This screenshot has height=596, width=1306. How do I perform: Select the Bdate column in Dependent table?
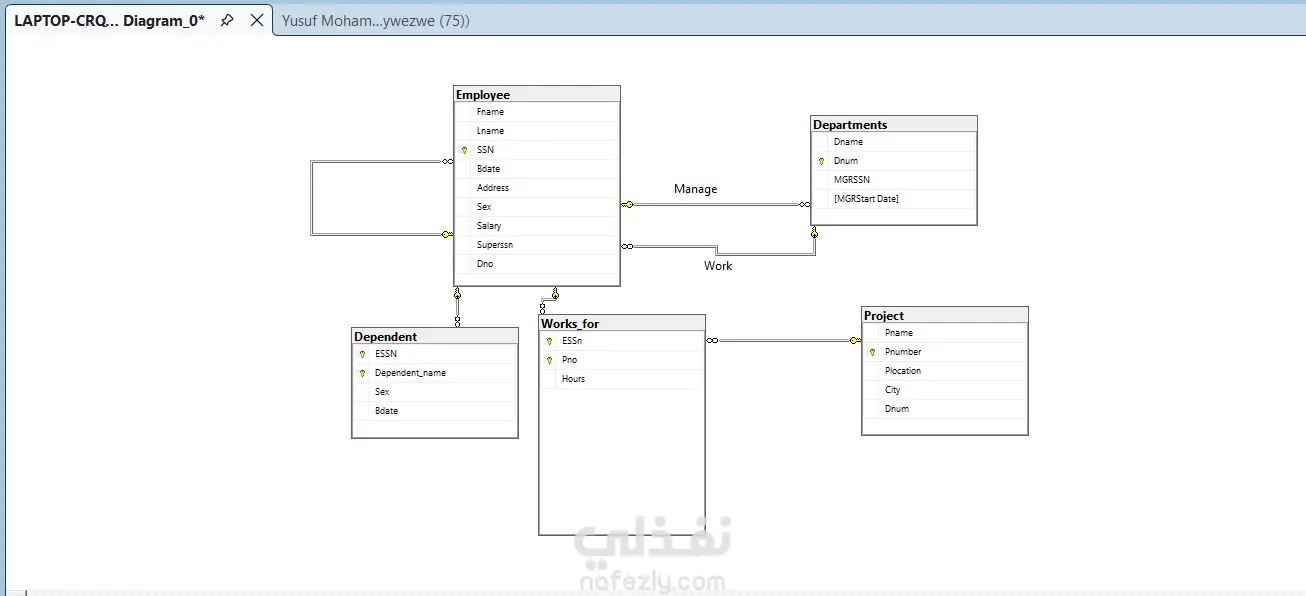point(435,411)
